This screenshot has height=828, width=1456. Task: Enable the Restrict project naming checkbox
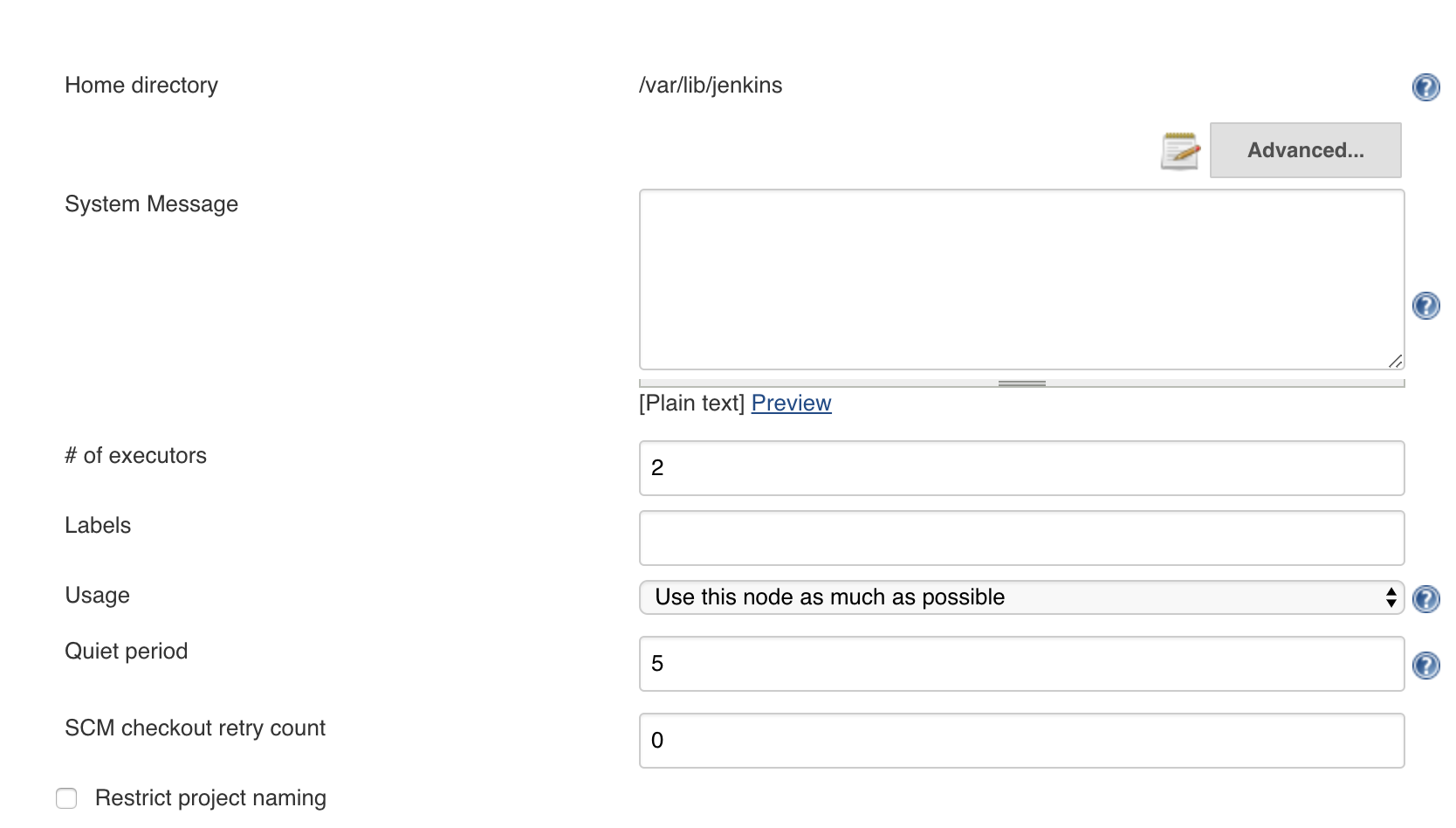[x=66, y=797]
